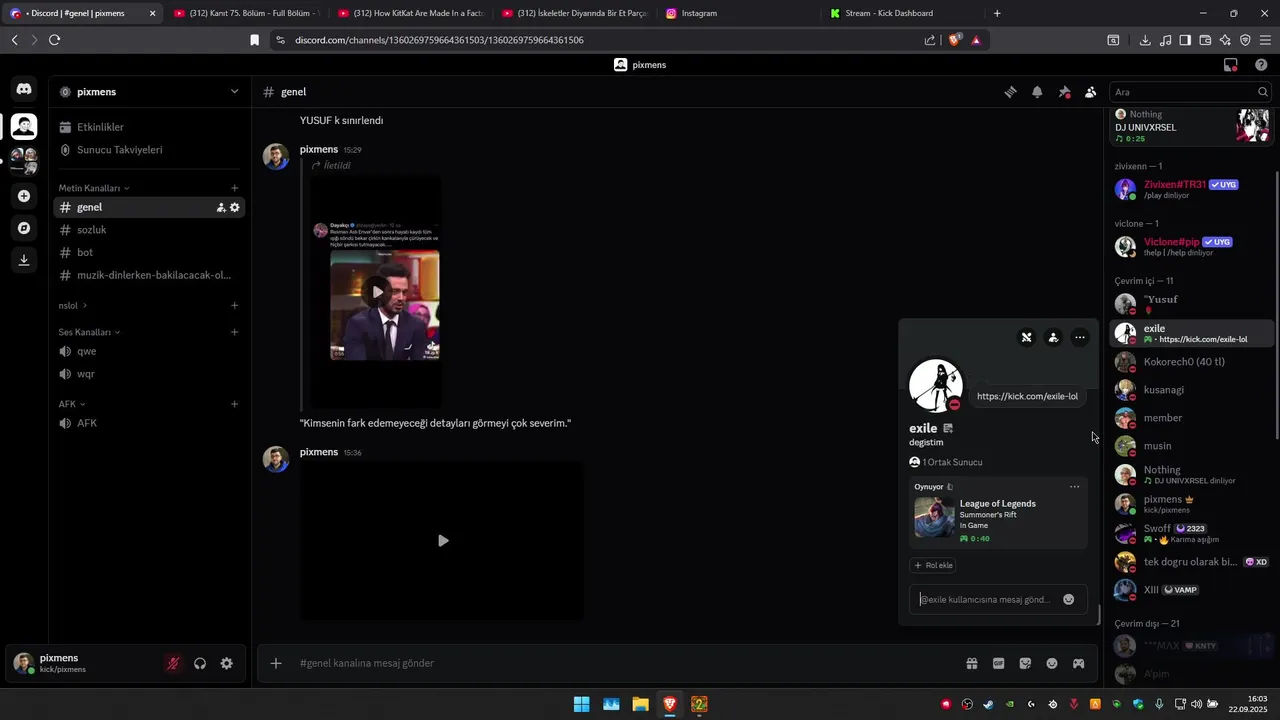Open Windows Start menu in taskbar

pyautogui.click(x=581, y=704)
